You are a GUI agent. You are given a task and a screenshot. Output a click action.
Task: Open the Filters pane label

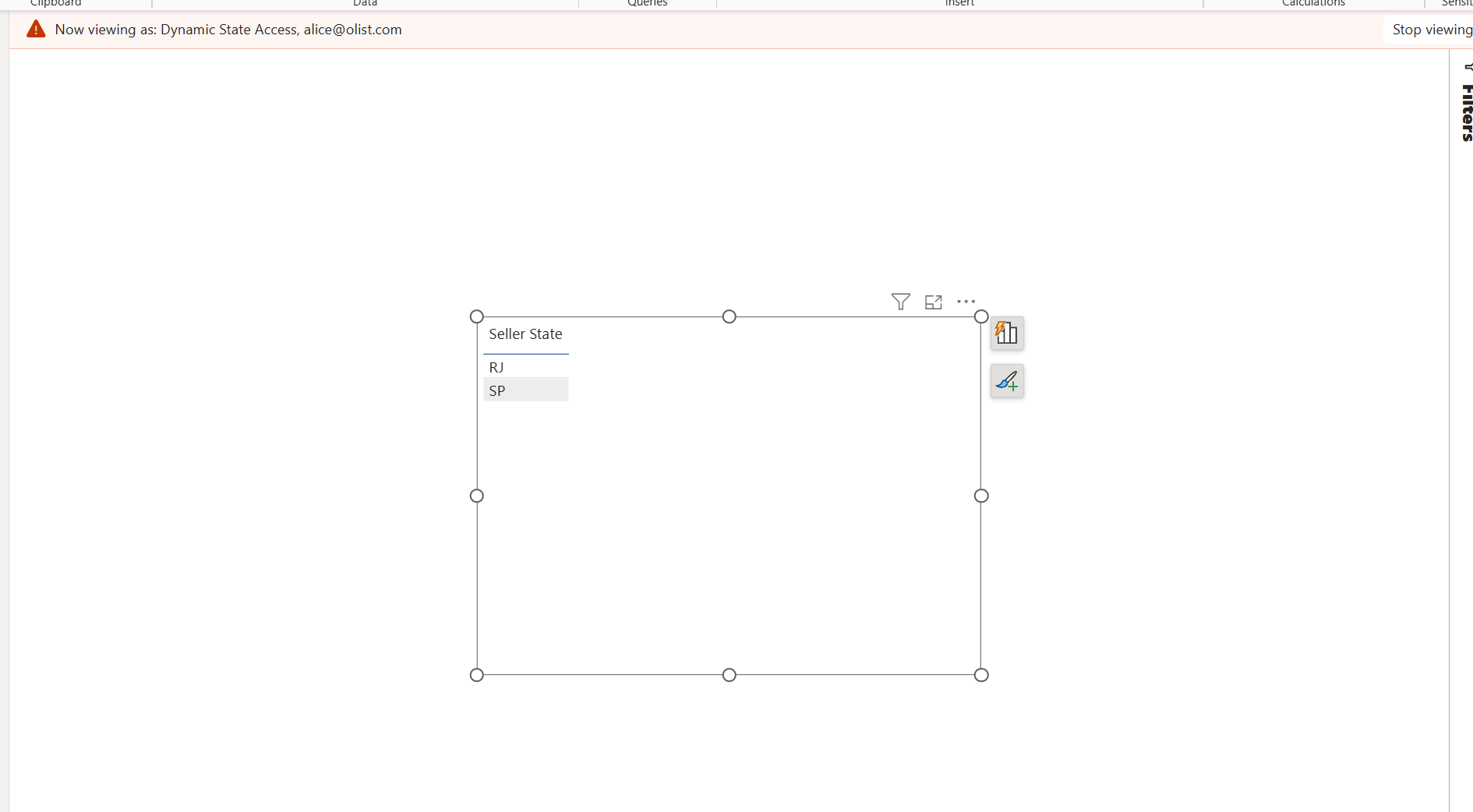click(1467, 113)
